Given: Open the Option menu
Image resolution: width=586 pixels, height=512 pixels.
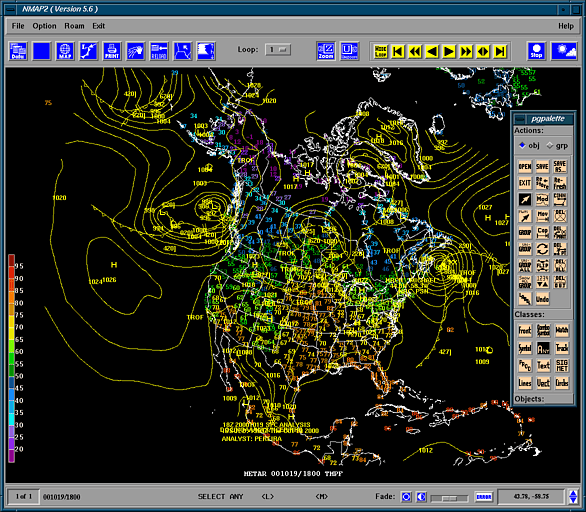Looking at the screenshot, I should coord(44,26).
